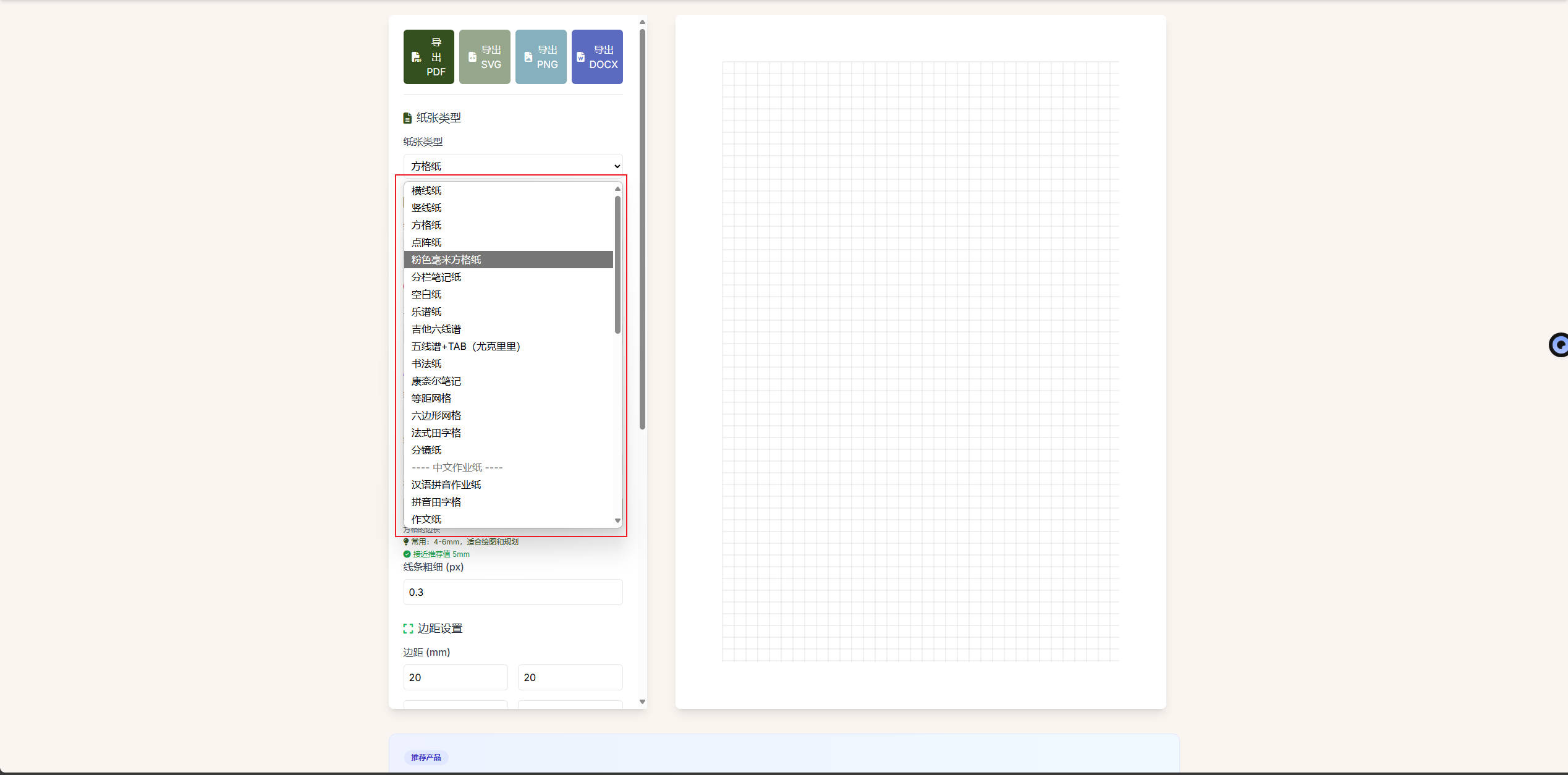Collapse the 纸张类型 select box
1568x775 pixels.
[x=512, y=166]
